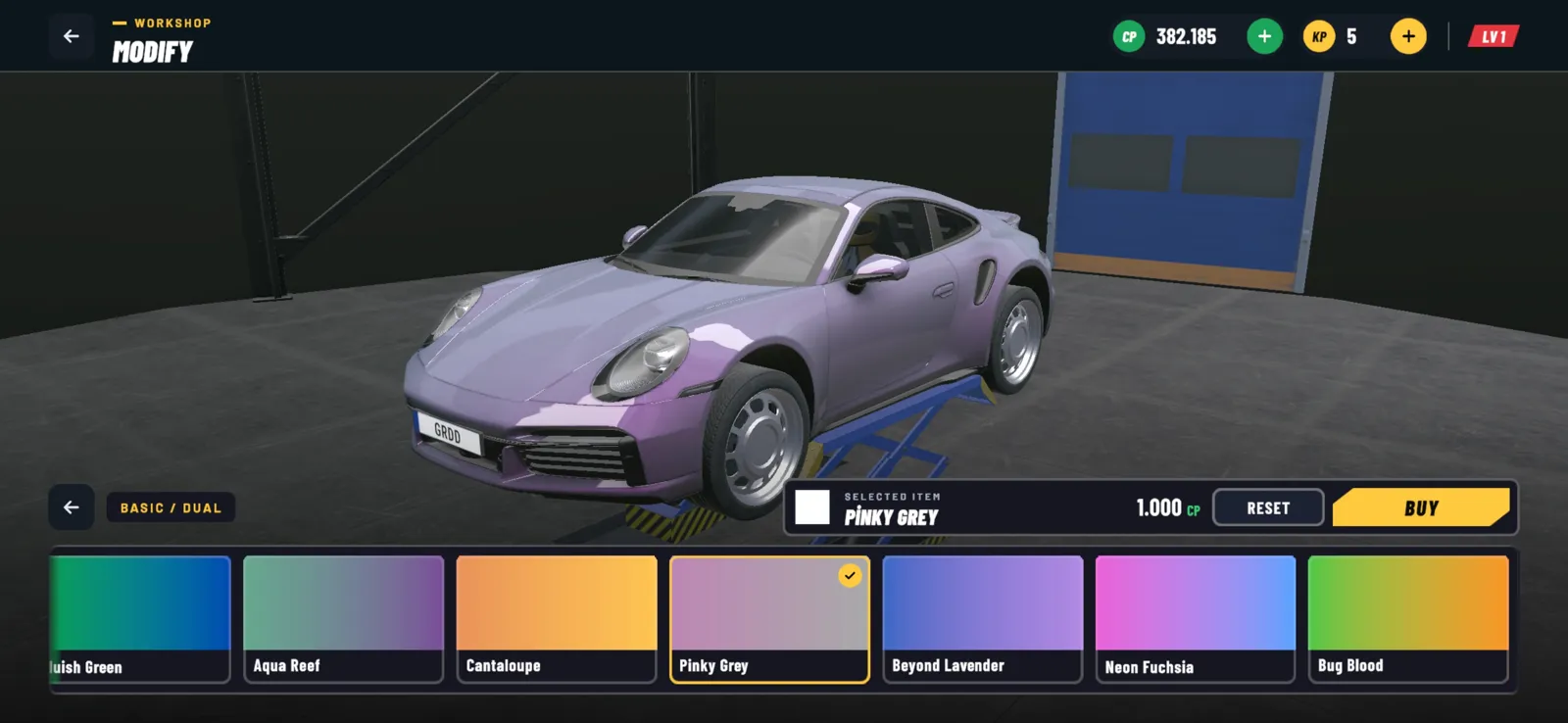This screenshot has width=1568, height=723.
Task: Click the 1.000 CP price text
Action: coord(1168,507)
